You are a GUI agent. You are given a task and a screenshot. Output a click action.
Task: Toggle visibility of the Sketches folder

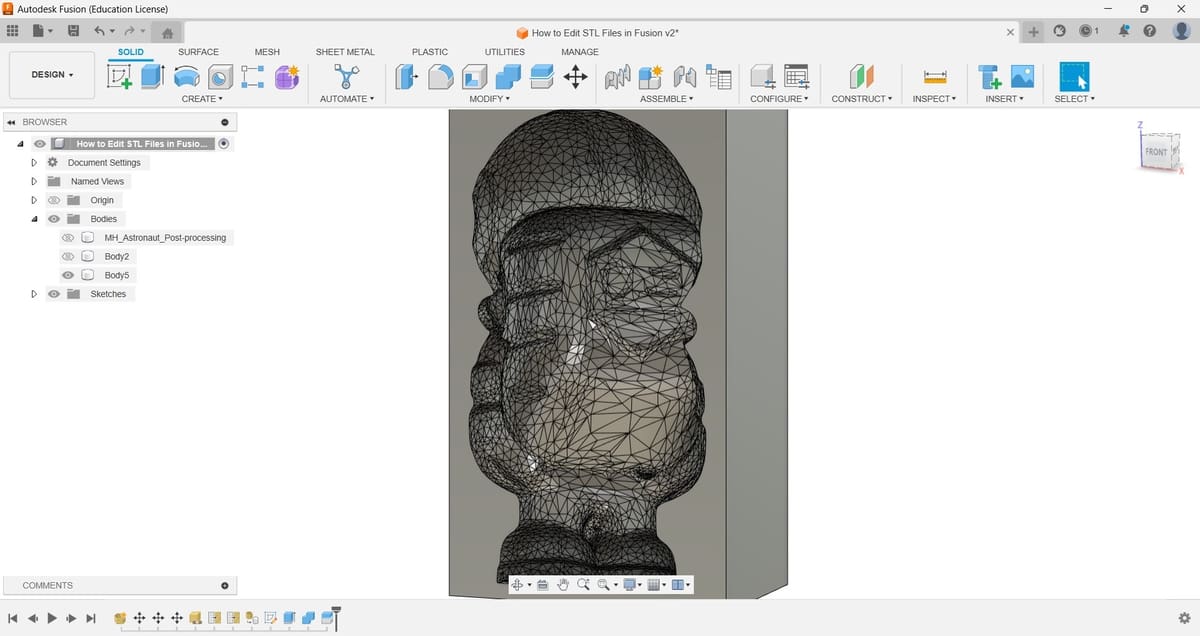[x=54, y=294]
